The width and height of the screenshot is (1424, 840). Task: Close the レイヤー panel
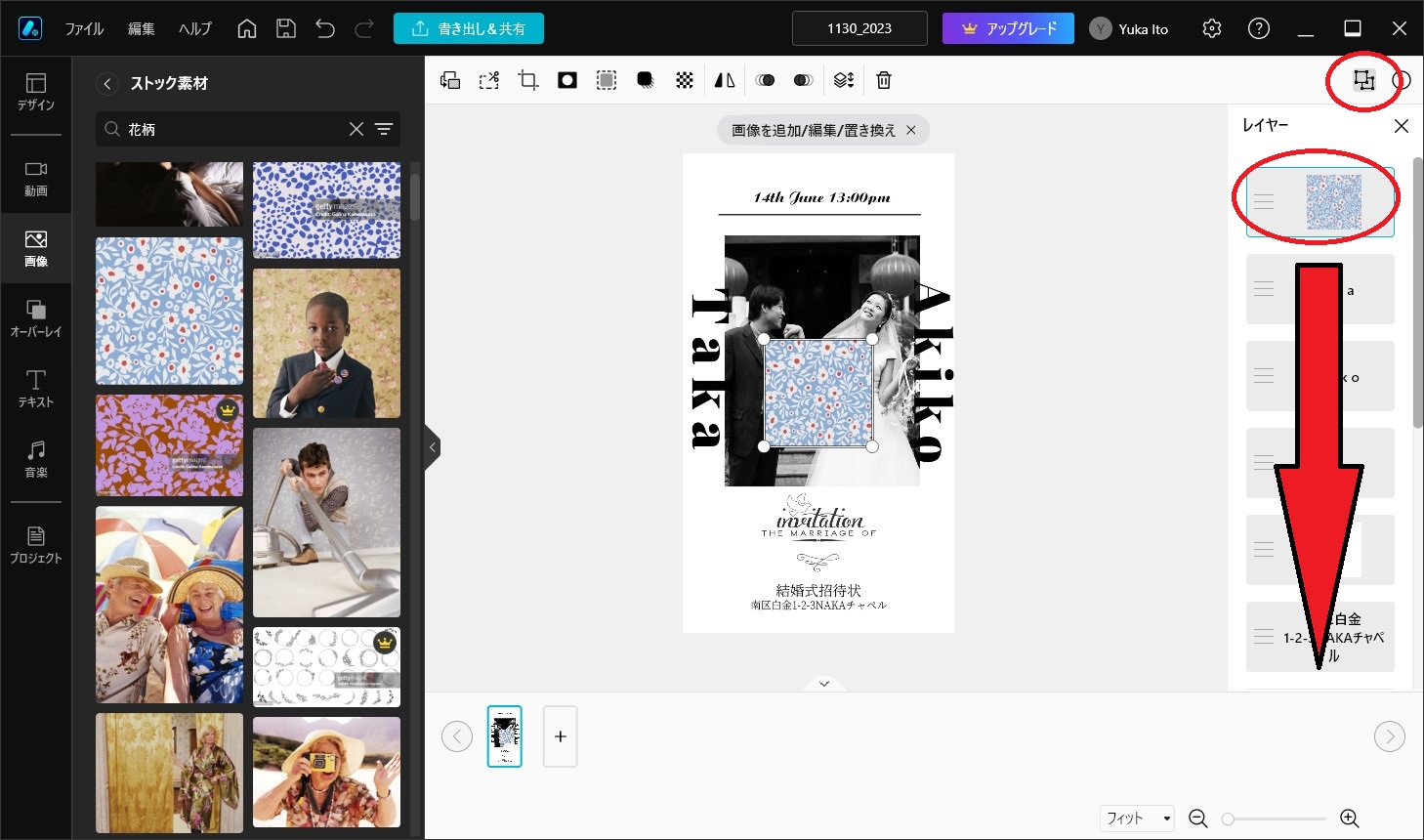[1402, 126]
